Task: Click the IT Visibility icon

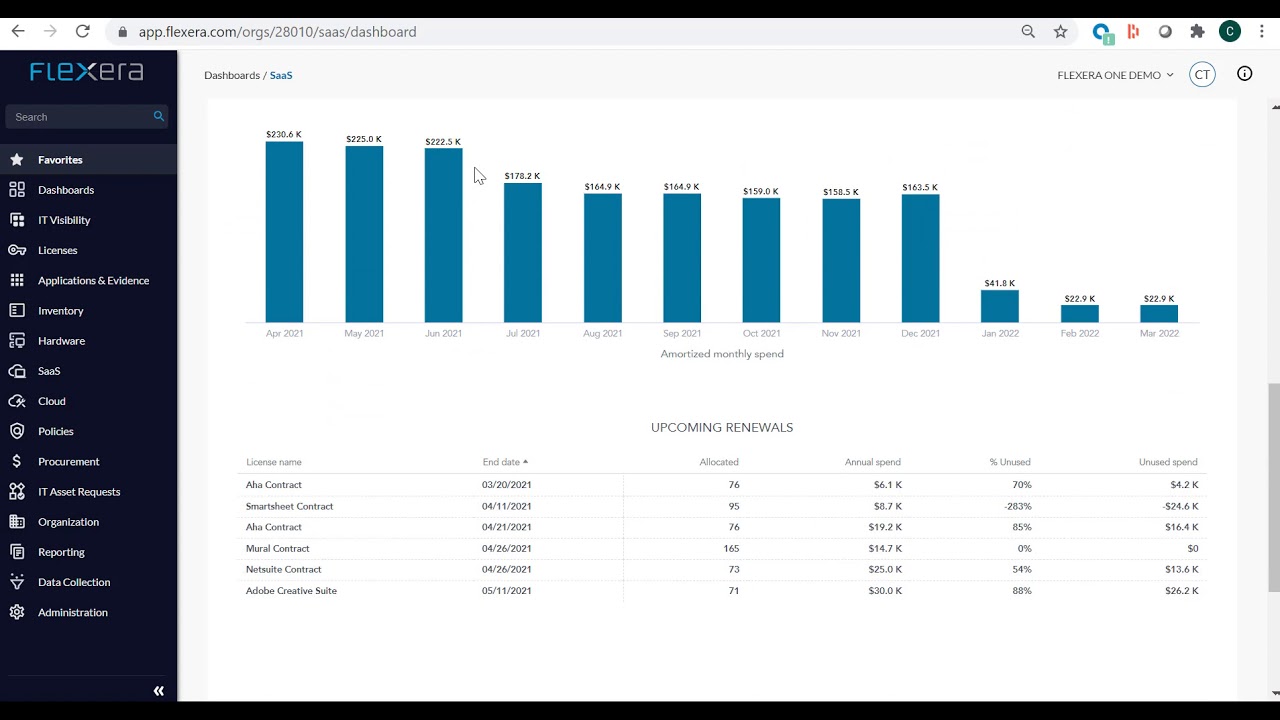Action: (17, 219)
